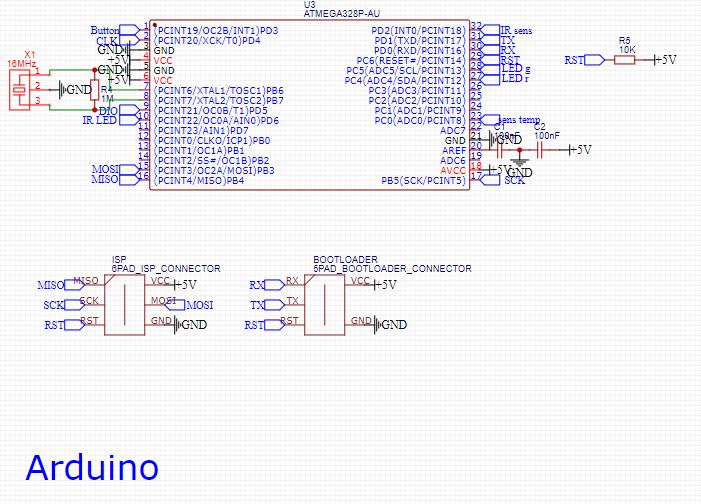Screen dimensions: 701x504
Task: Click pin label PD2(INT0/PCINT18)
Action: point(418,30)
